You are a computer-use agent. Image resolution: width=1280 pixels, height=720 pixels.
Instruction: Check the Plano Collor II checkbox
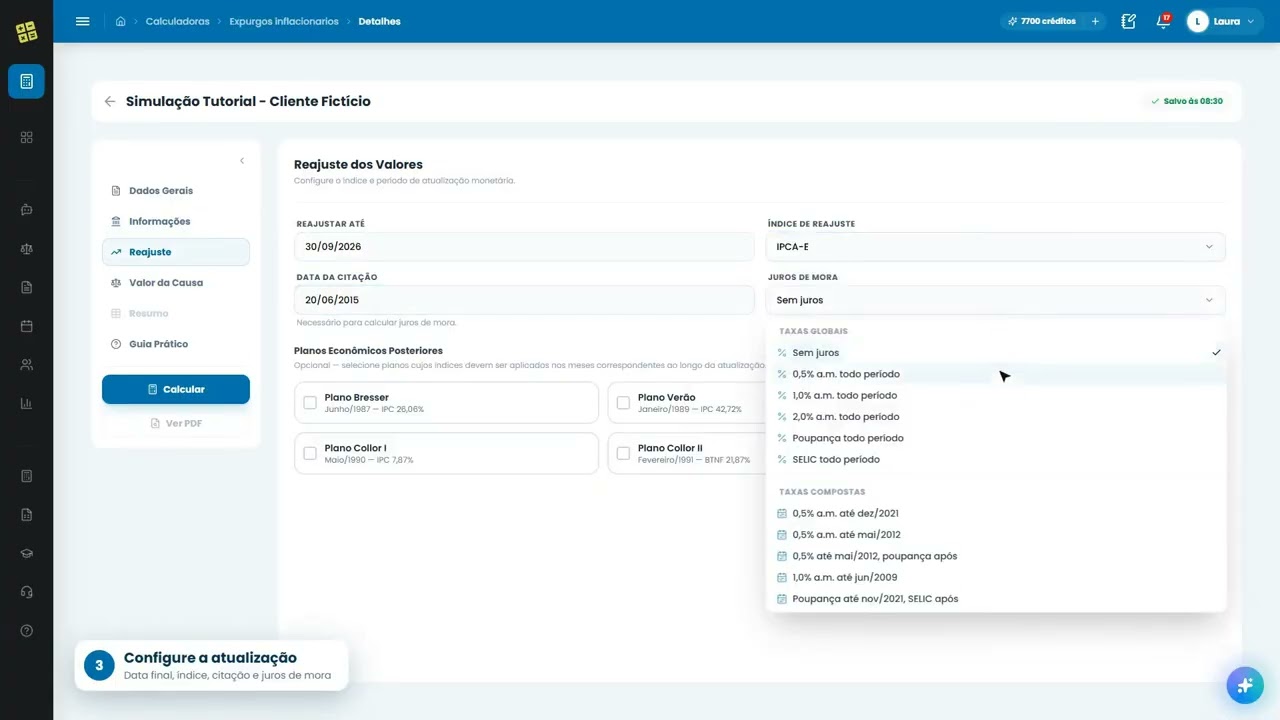pyautogui.click(x=623, y=454)
